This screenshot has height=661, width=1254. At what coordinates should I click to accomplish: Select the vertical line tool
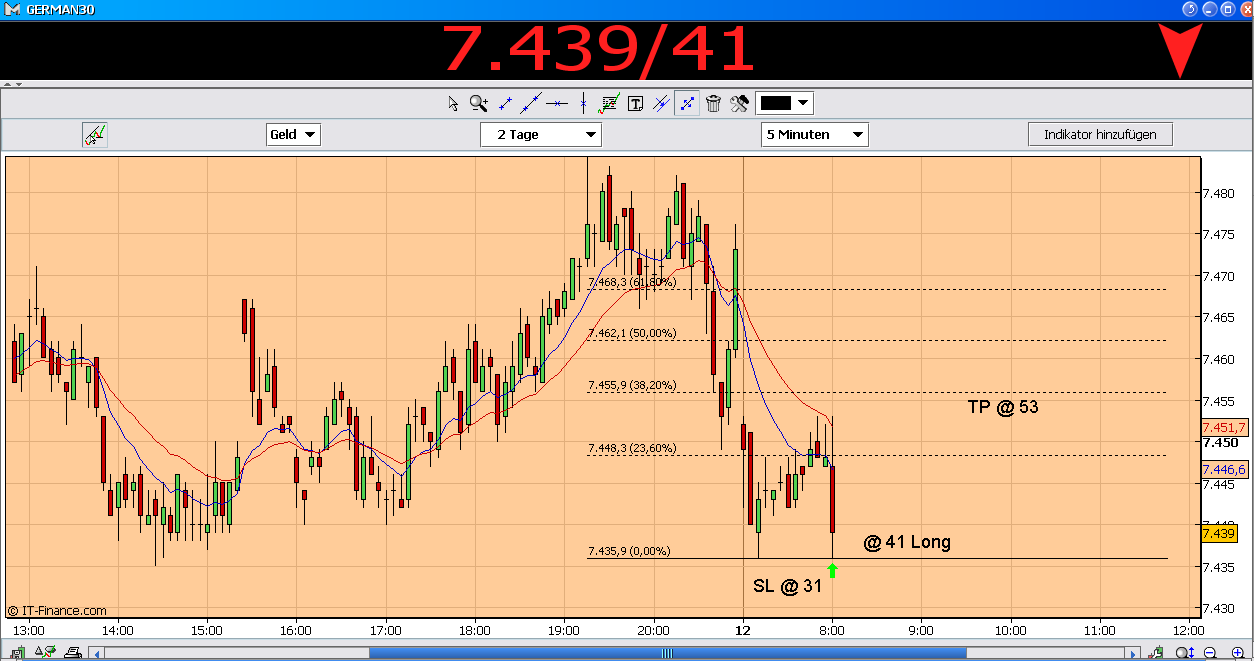point(583,102)
